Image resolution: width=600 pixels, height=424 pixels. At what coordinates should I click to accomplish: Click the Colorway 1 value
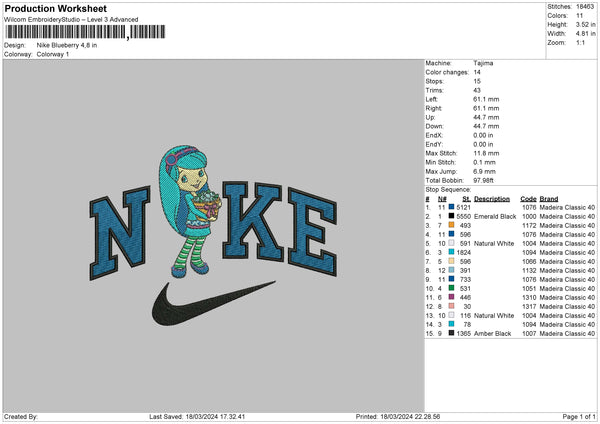[x=53, y=54]
